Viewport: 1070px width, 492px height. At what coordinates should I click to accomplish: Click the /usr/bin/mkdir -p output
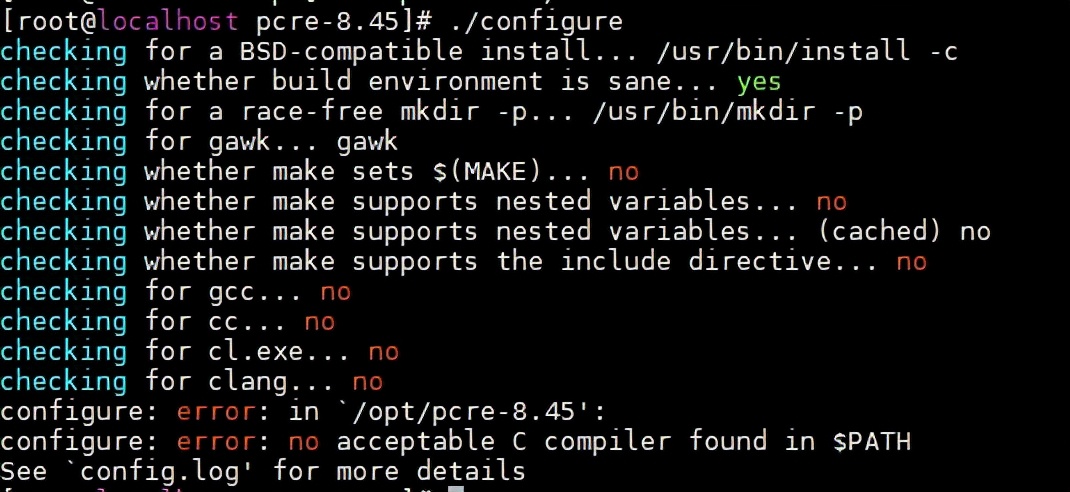coord(727,112)
